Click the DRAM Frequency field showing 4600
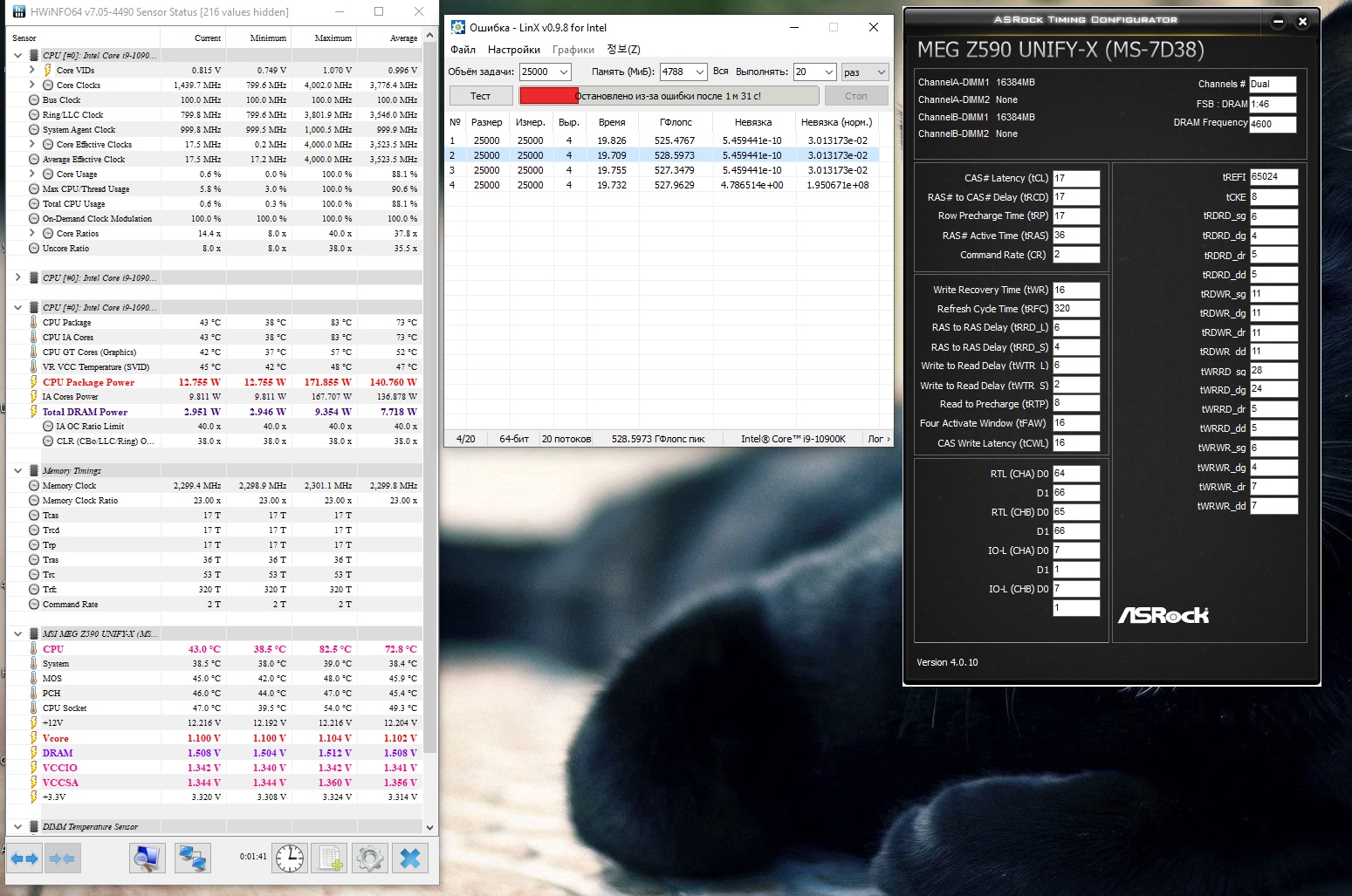The height and width of the screenshot is (896, 1352). [1273, 124]
